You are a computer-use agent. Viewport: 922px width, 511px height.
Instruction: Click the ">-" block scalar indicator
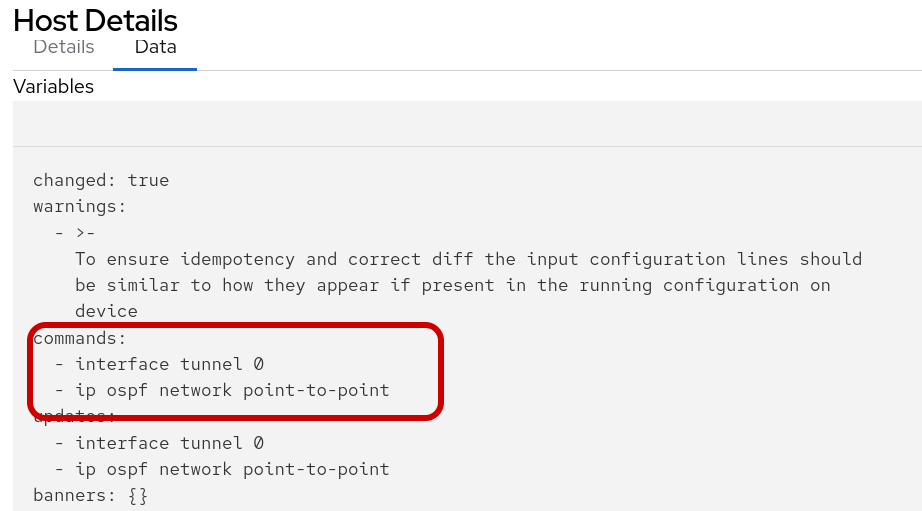85,233
